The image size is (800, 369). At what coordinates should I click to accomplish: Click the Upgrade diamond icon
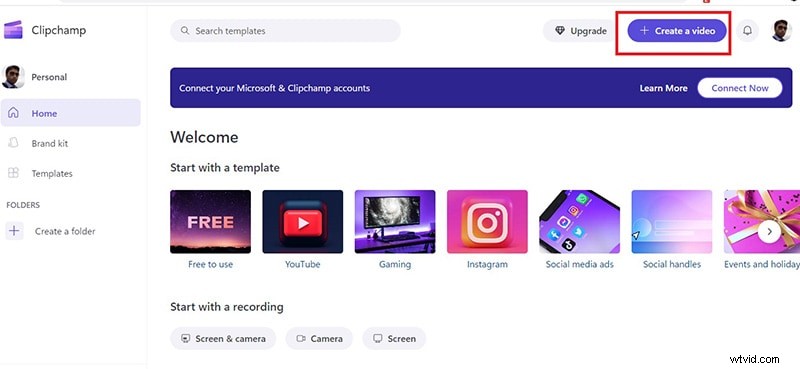coord(560,31)
